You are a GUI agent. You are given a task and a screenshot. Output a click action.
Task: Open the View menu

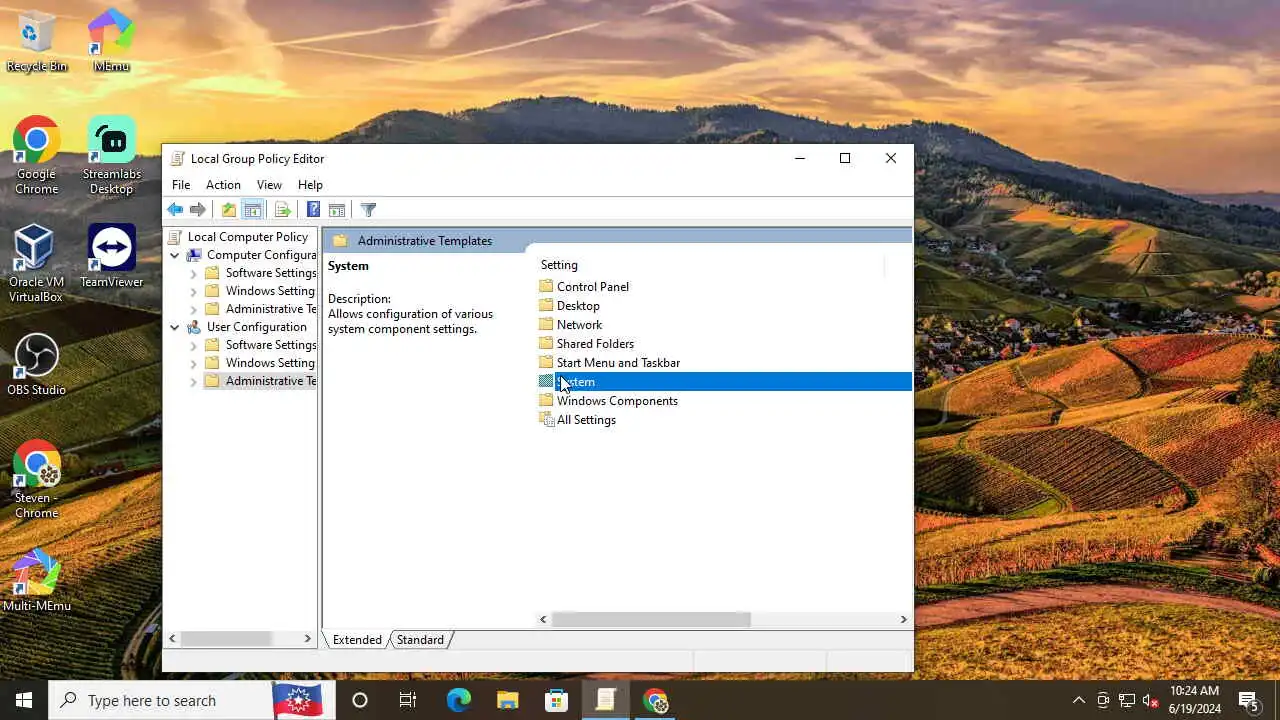(x=269, y=185)
